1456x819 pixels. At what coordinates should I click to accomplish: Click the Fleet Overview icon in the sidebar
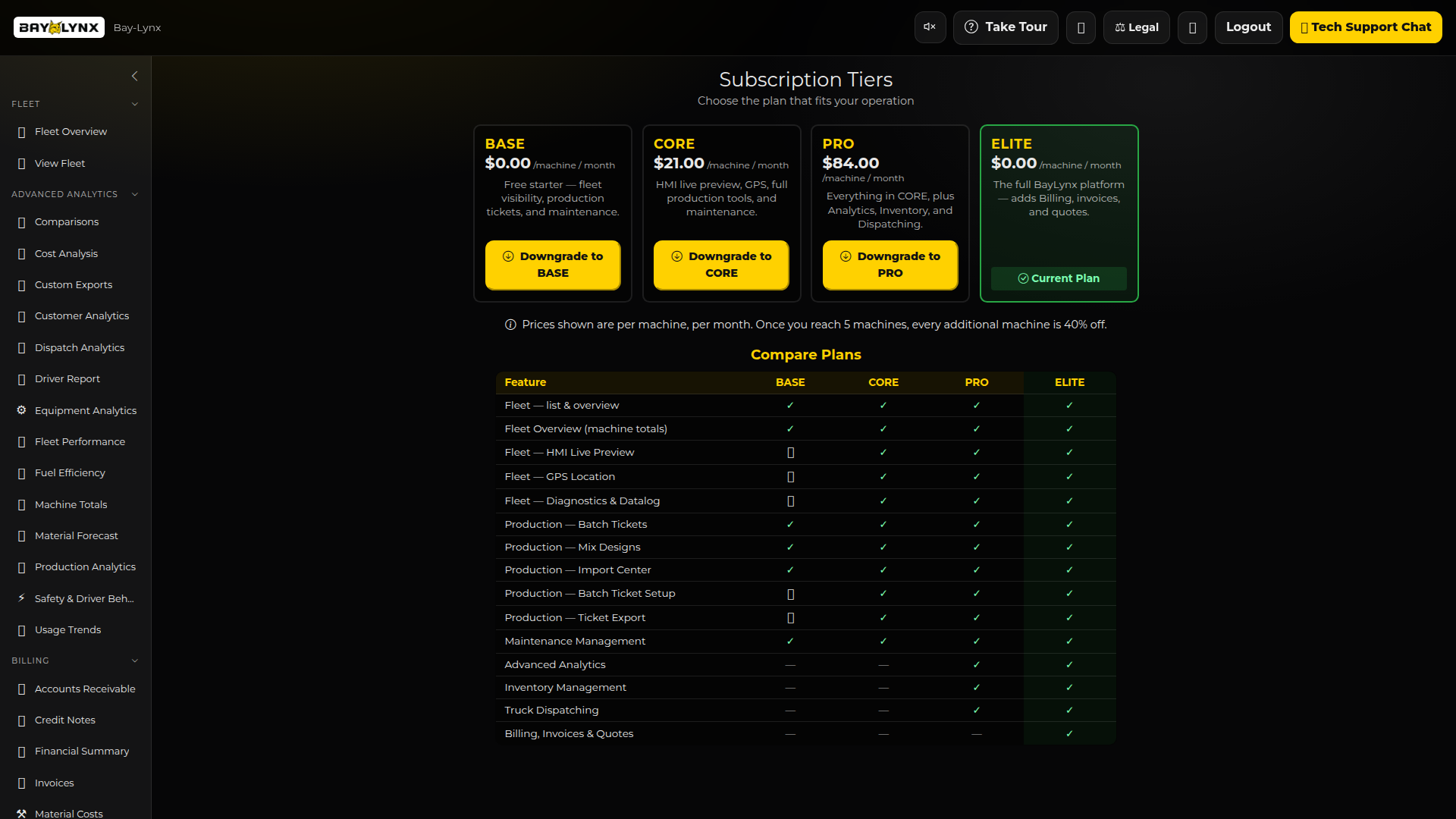[x=20, y=131]
